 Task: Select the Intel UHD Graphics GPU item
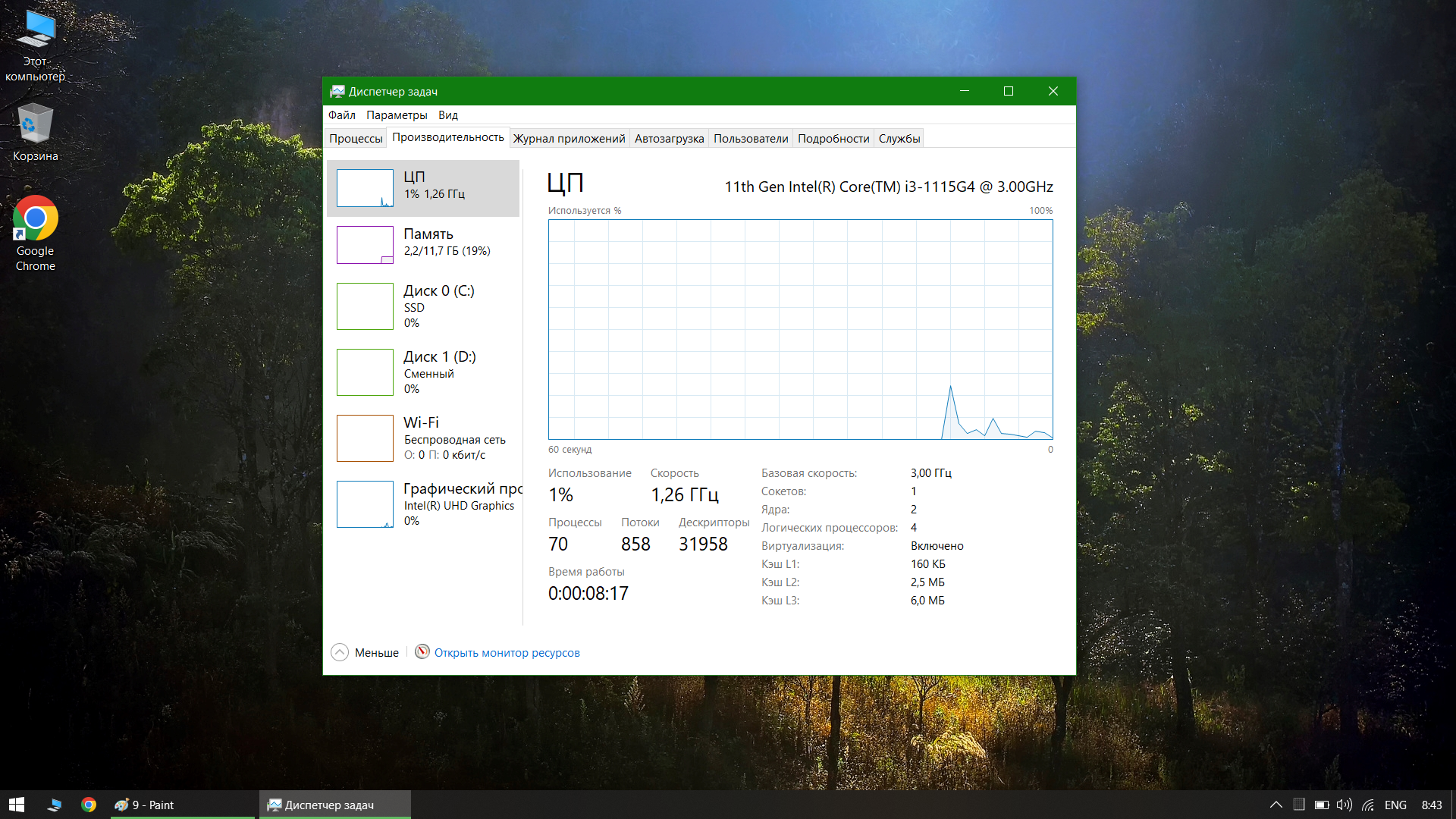pyautogui.click(x=458, y=505)
